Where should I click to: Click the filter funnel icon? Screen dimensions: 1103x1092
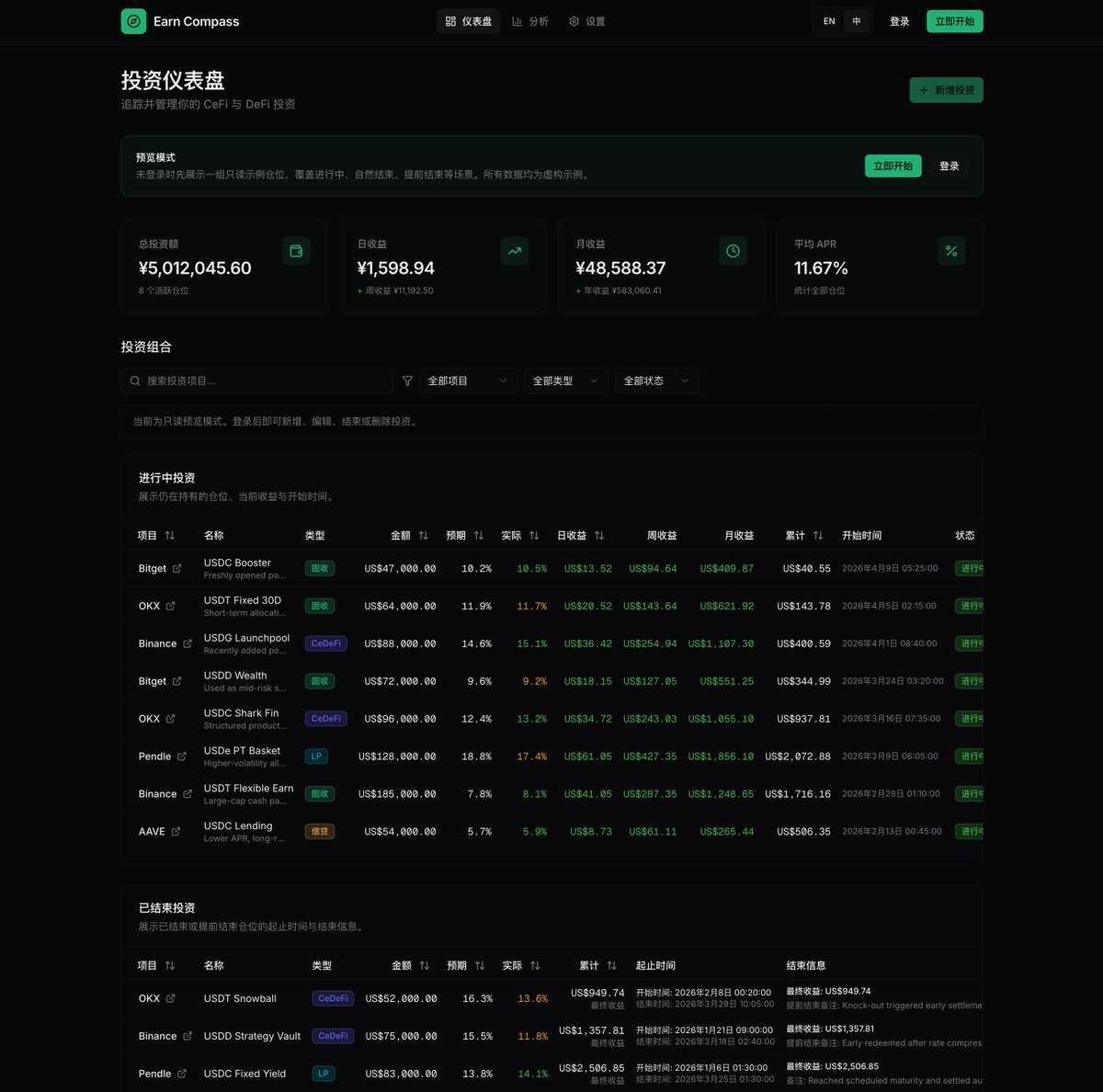(407, 381)
